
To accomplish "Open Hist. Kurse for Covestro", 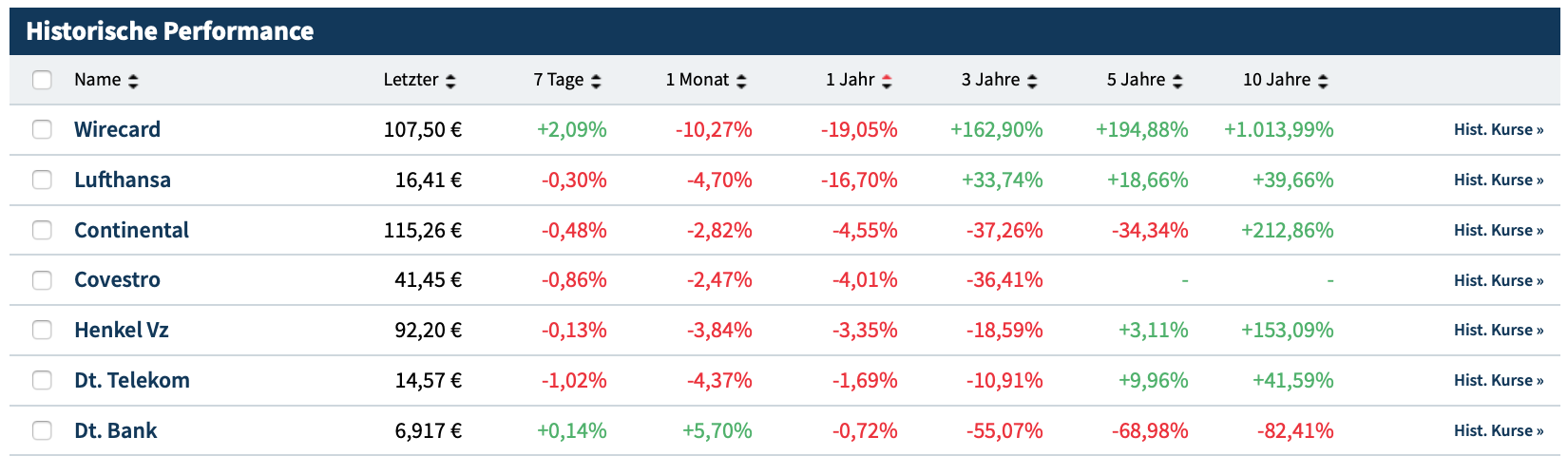I will 1498,280.
